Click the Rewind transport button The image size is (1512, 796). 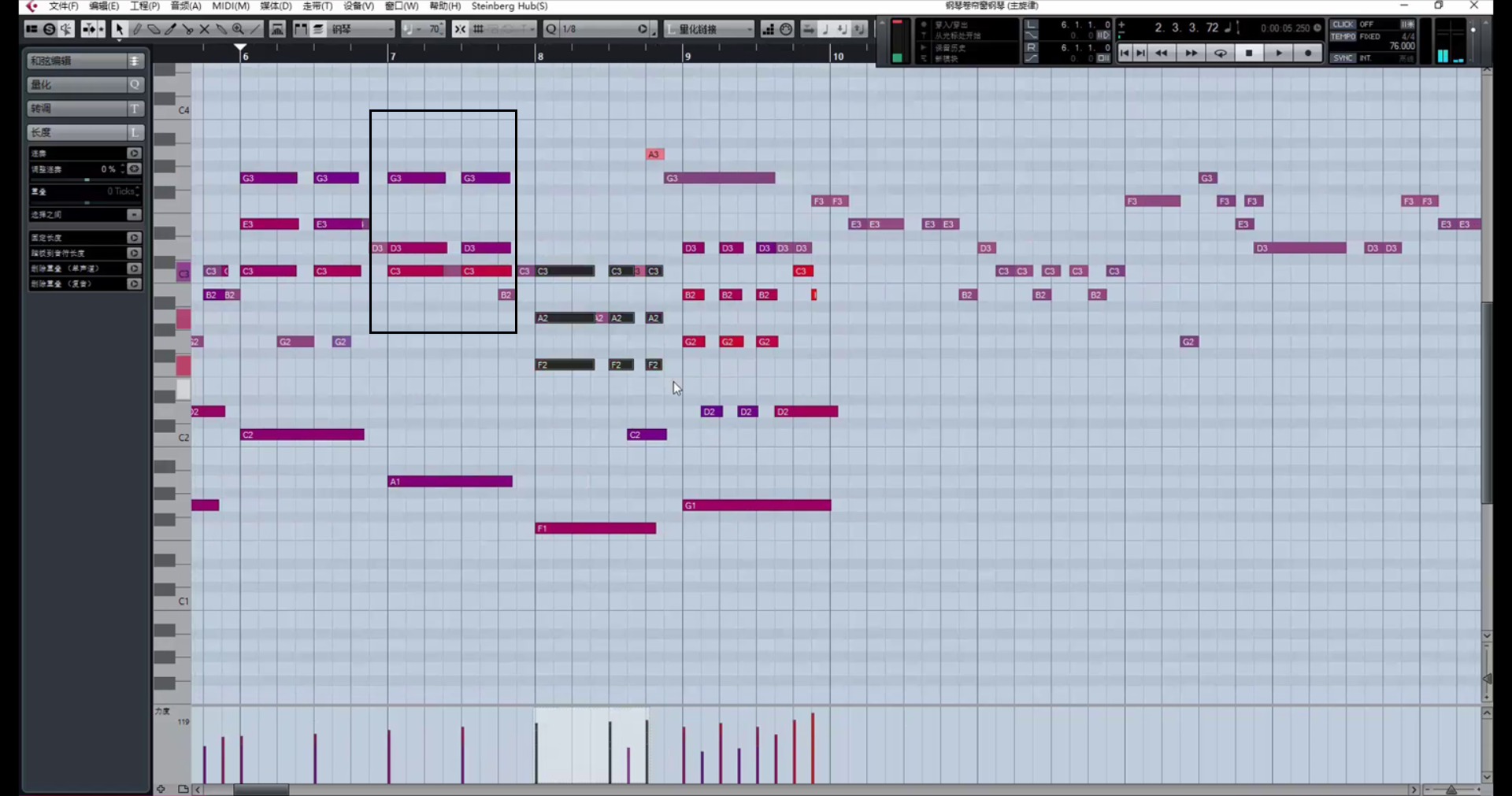click(x=1161, y=54)
